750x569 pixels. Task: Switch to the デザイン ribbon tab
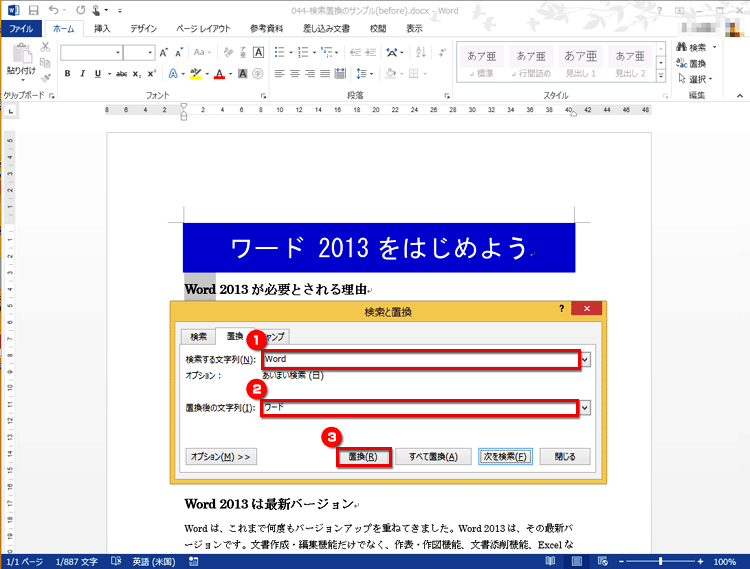point(143,29)
